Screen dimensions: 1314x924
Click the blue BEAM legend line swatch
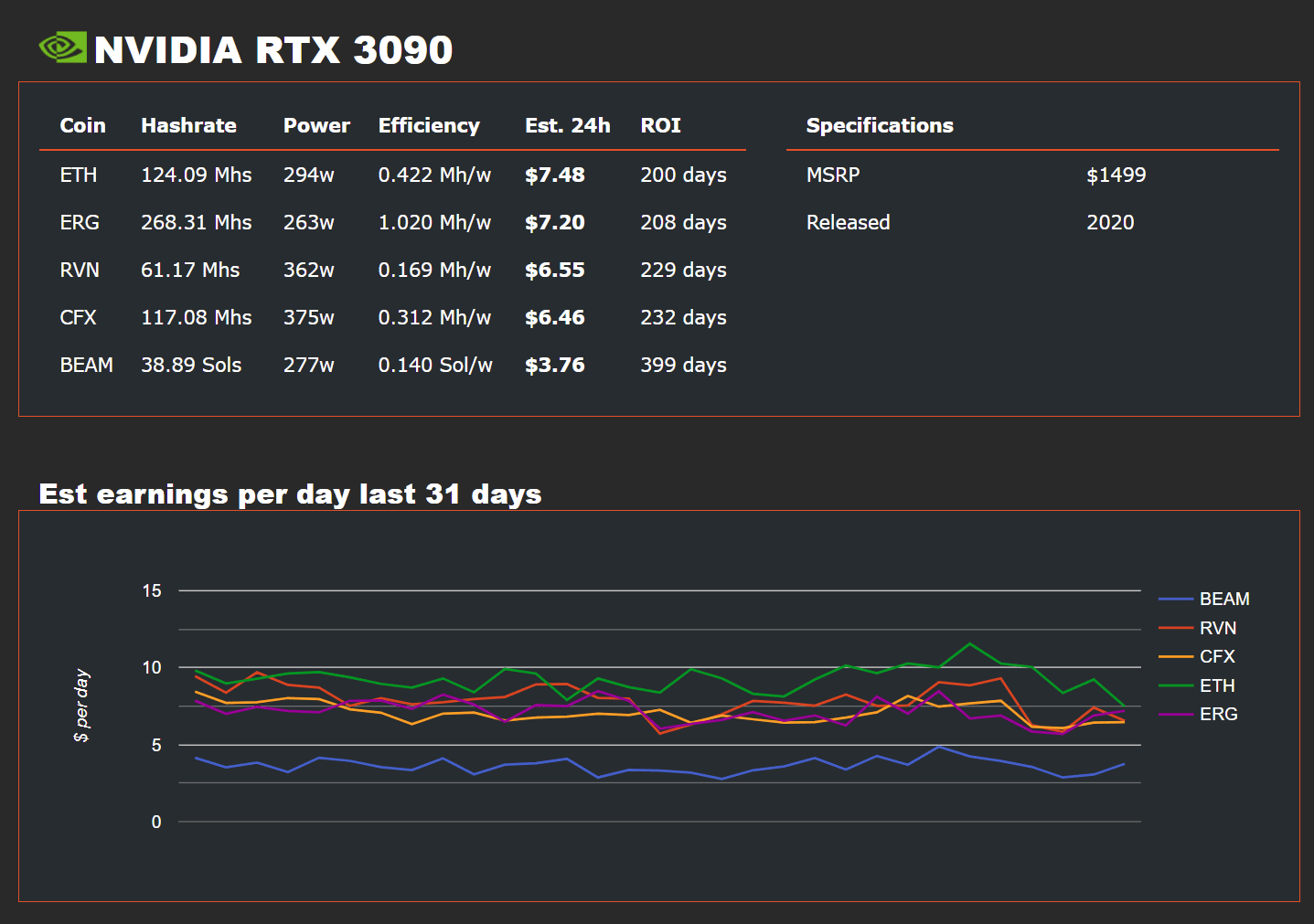click(x=1176, y=599)
